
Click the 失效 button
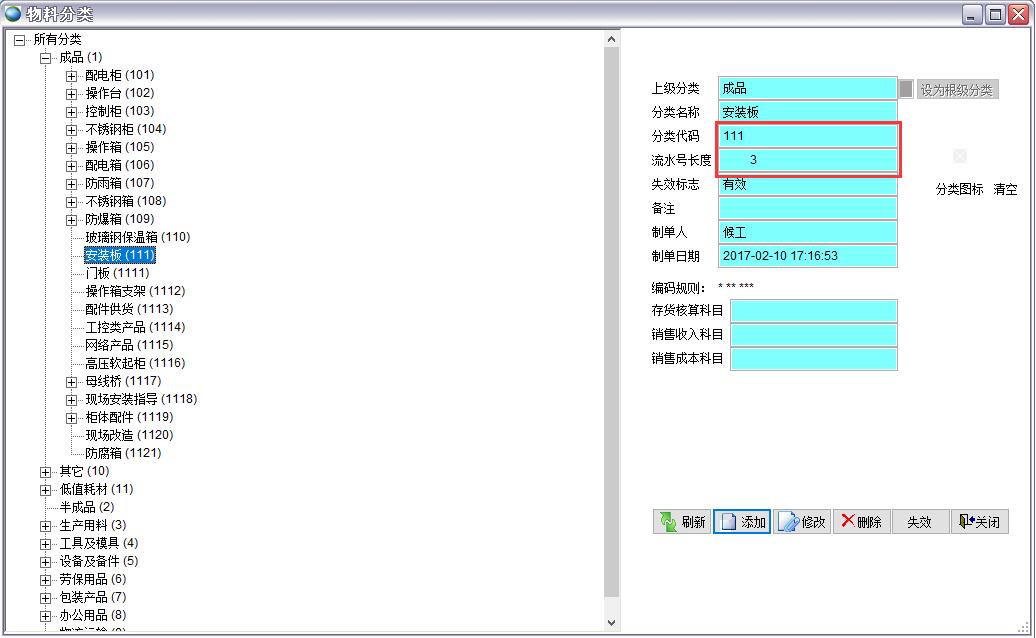[x=919, y=521]
